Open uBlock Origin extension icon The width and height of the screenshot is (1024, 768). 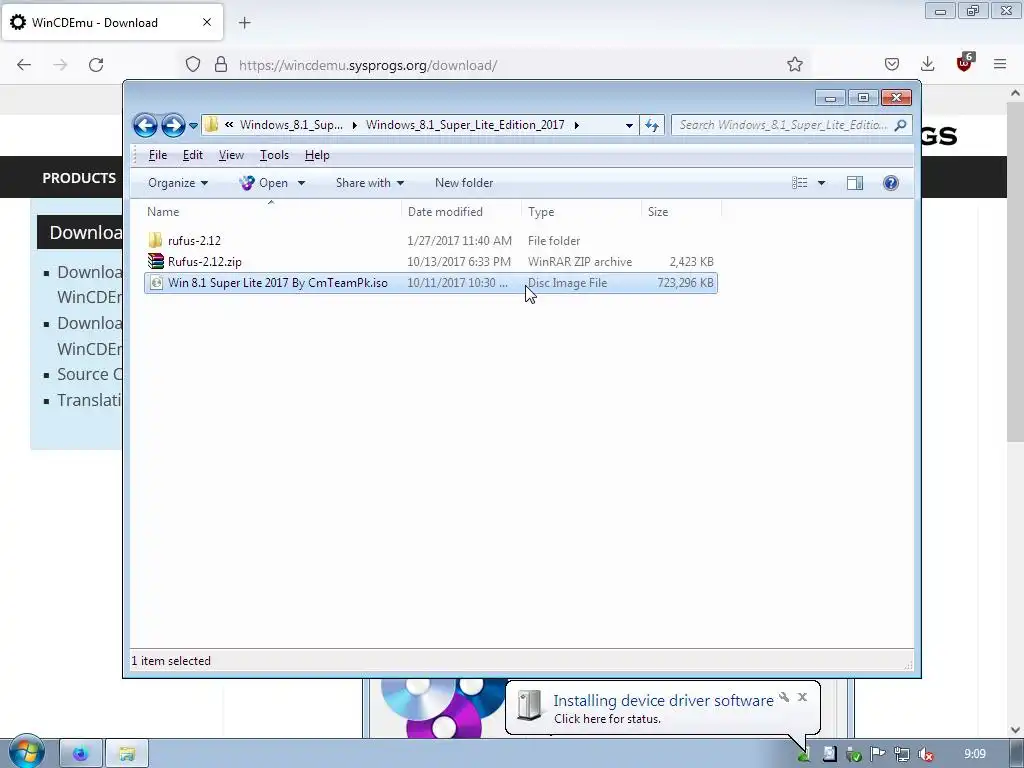[x=965, y=62]
